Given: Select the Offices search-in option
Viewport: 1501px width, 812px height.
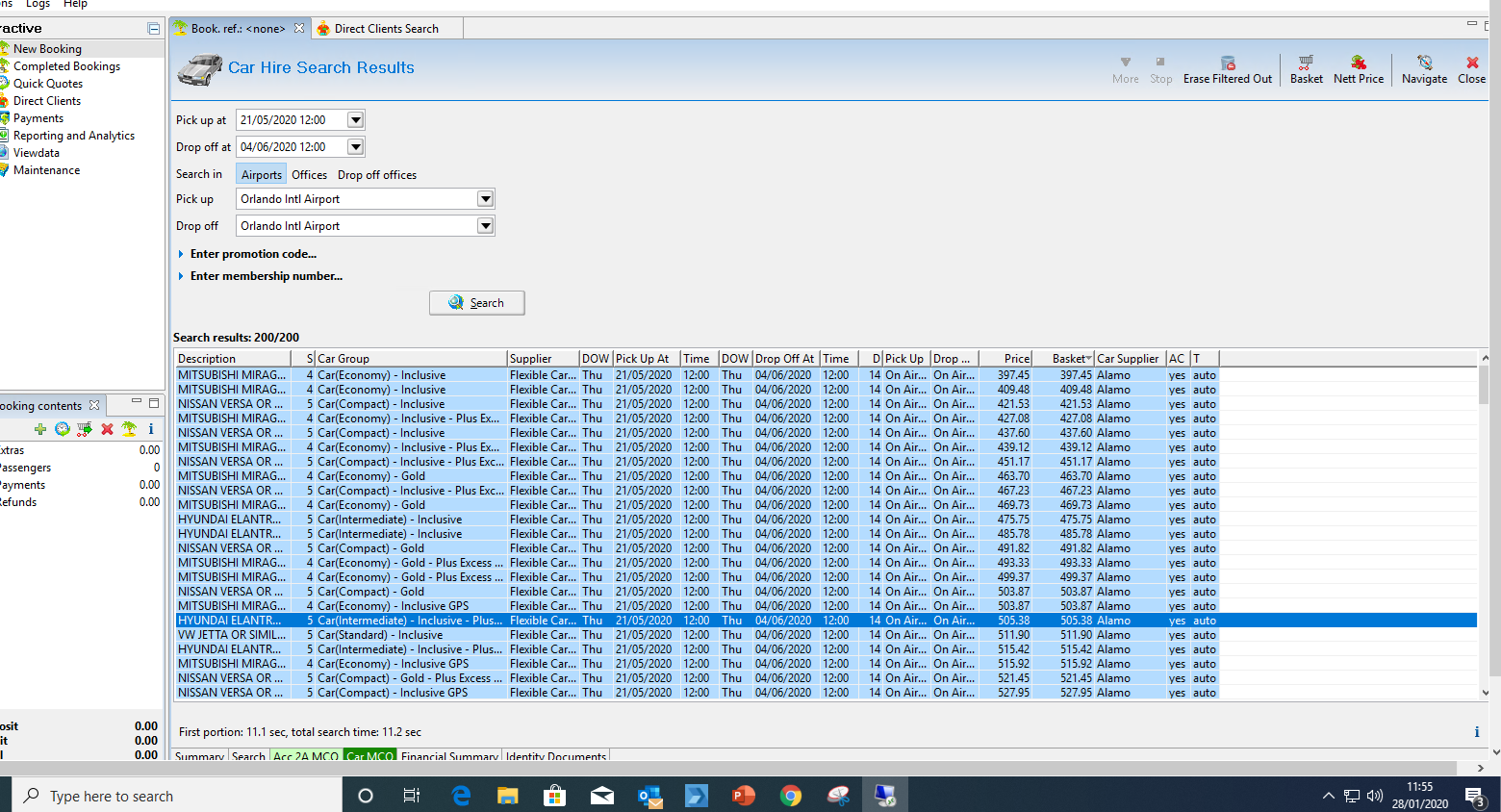Looking at the screenshot, I should 310,175.
